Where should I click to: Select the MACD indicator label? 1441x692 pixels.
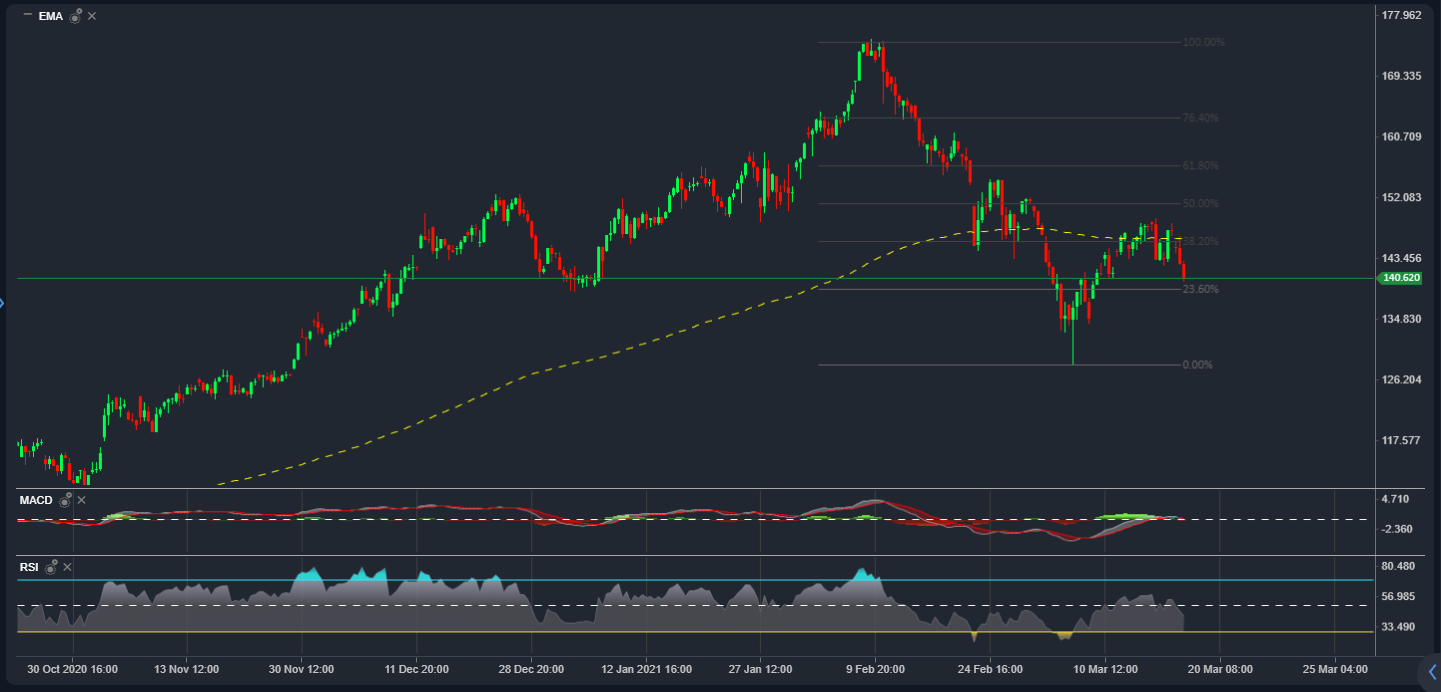point(36,499)
